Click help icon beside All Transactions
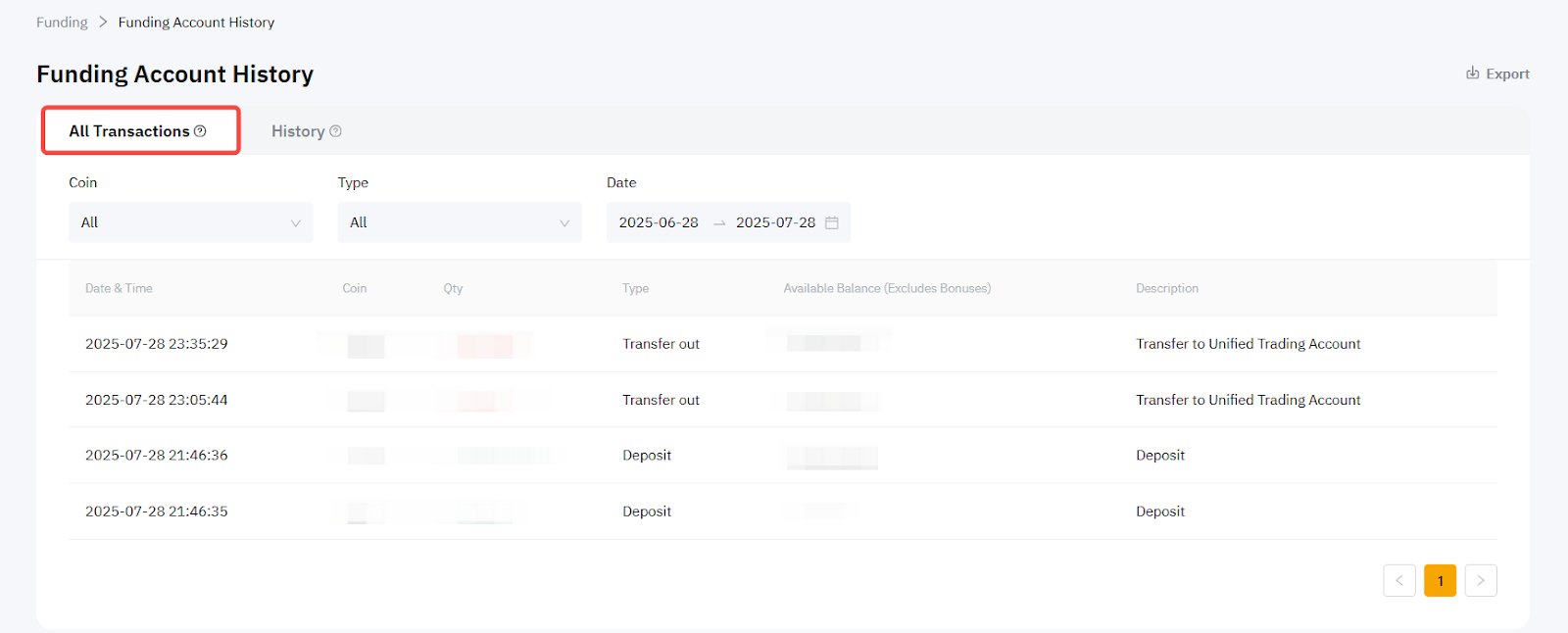 coord(200,131)
